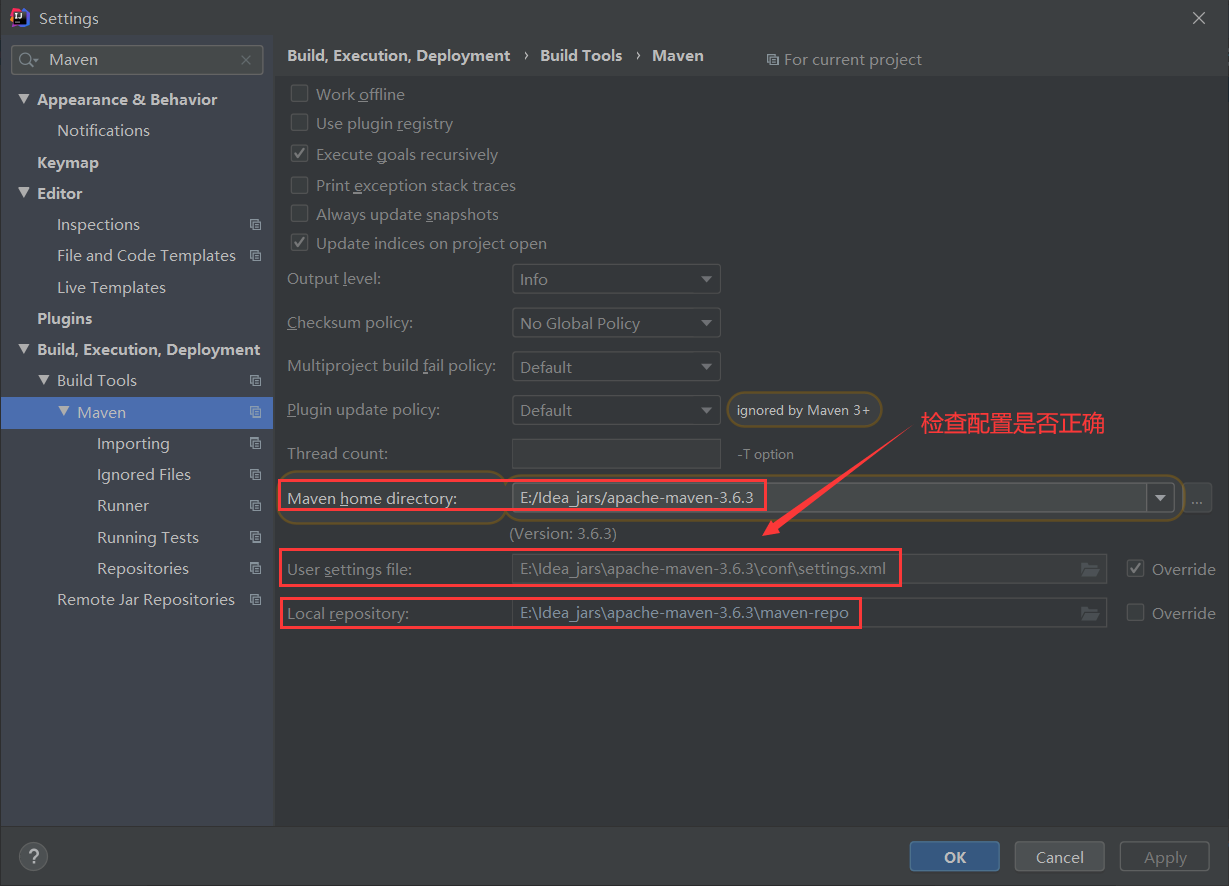The height and width of the screenshot is (886, 1229).
Task: Click the project-level icon beside Remote Jar Repositories
Action: [255, 600]
